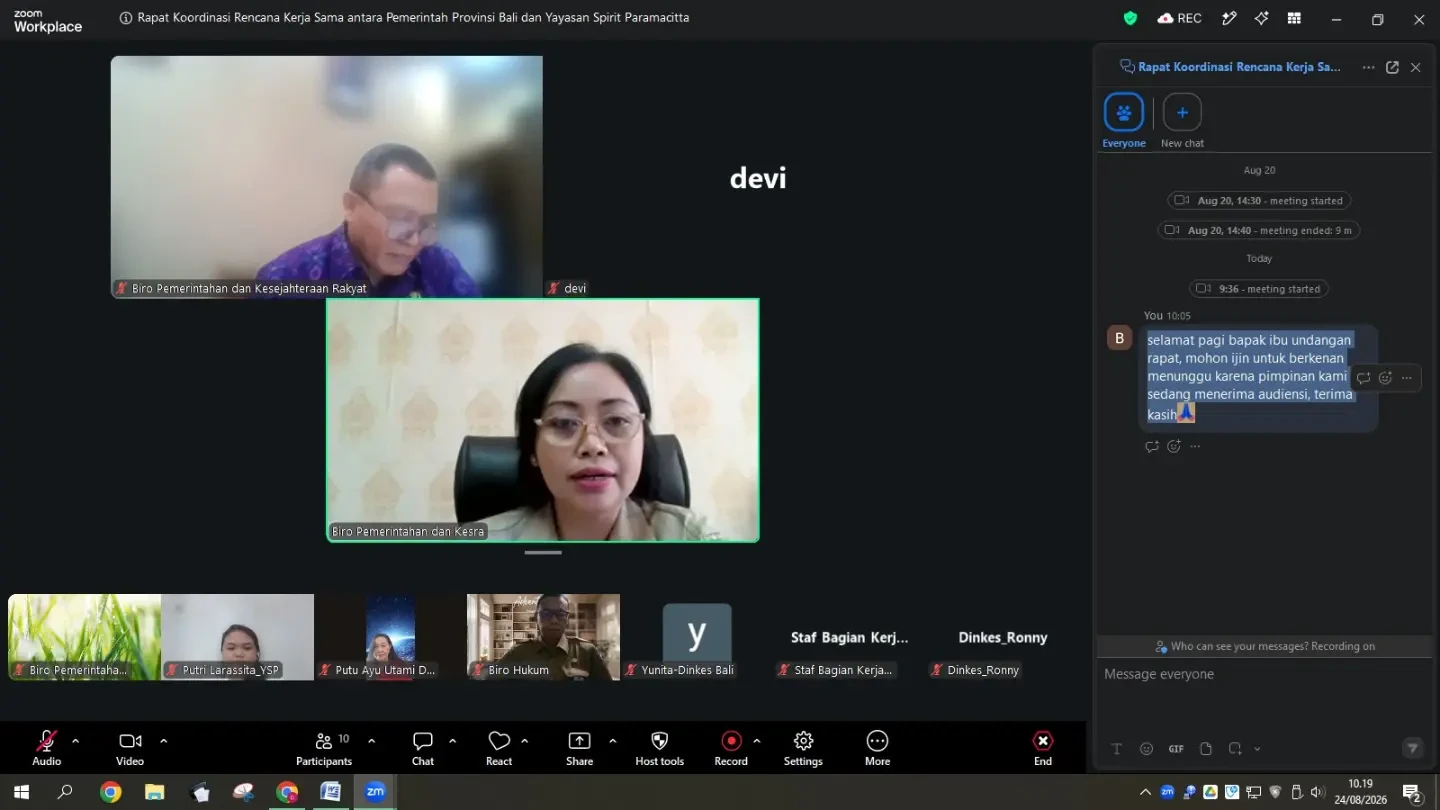Viewport: 1440px width, 810px height.
Task: End the meeting
Action: click(x=1043, y=741)
